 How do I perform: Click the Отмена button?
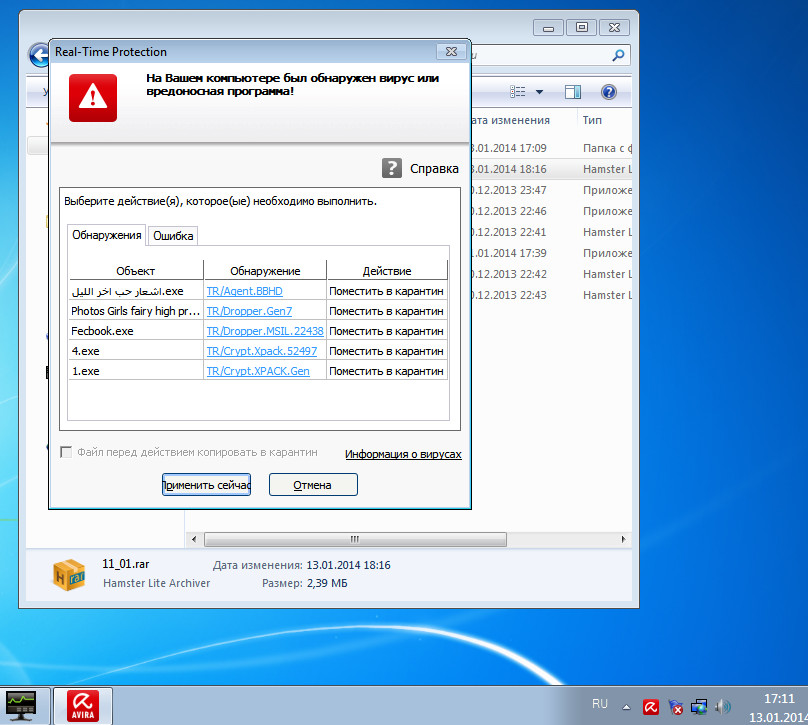[312, 485]
